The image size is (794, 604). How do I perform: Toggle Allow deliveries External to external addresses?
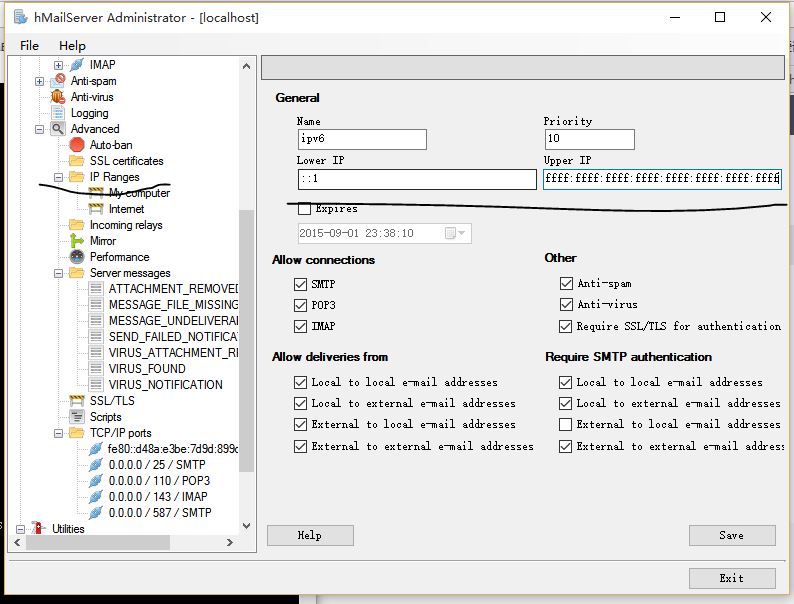click(x=300, y=446)
